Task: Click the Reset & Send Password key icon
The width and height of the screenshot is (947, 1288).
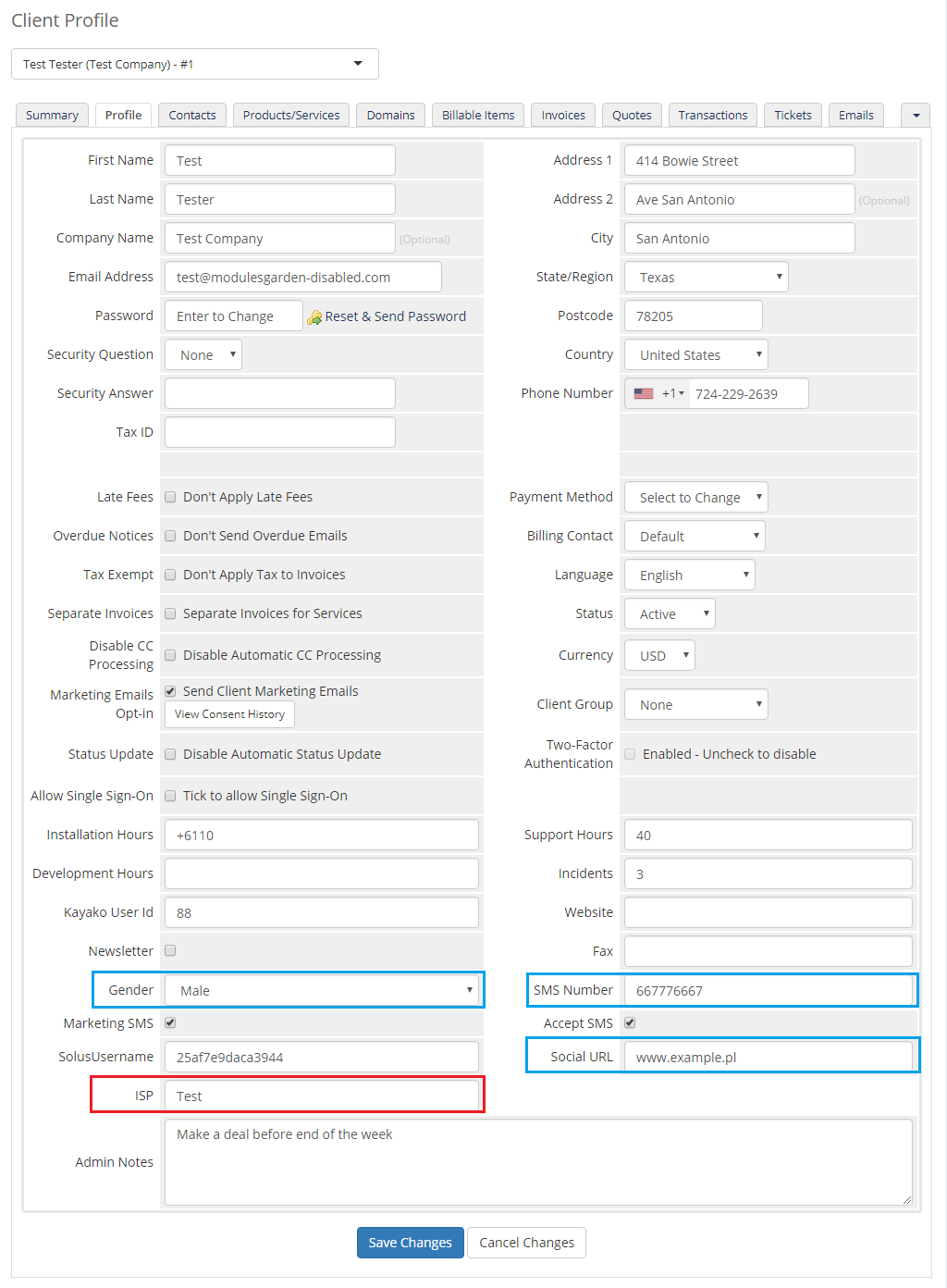Action: pyautogui.click(x=314, y=316)
